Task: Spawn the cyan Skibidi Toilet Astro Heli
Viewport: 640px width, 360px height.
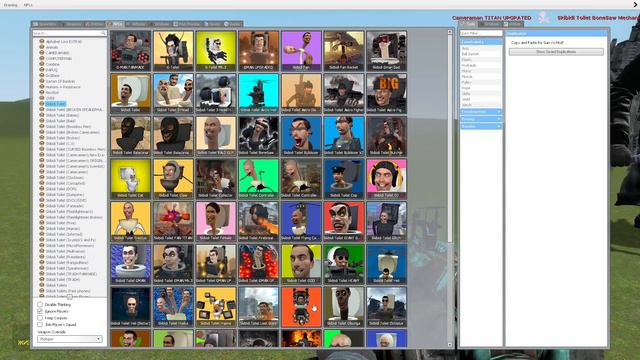Action: point(258,93)
